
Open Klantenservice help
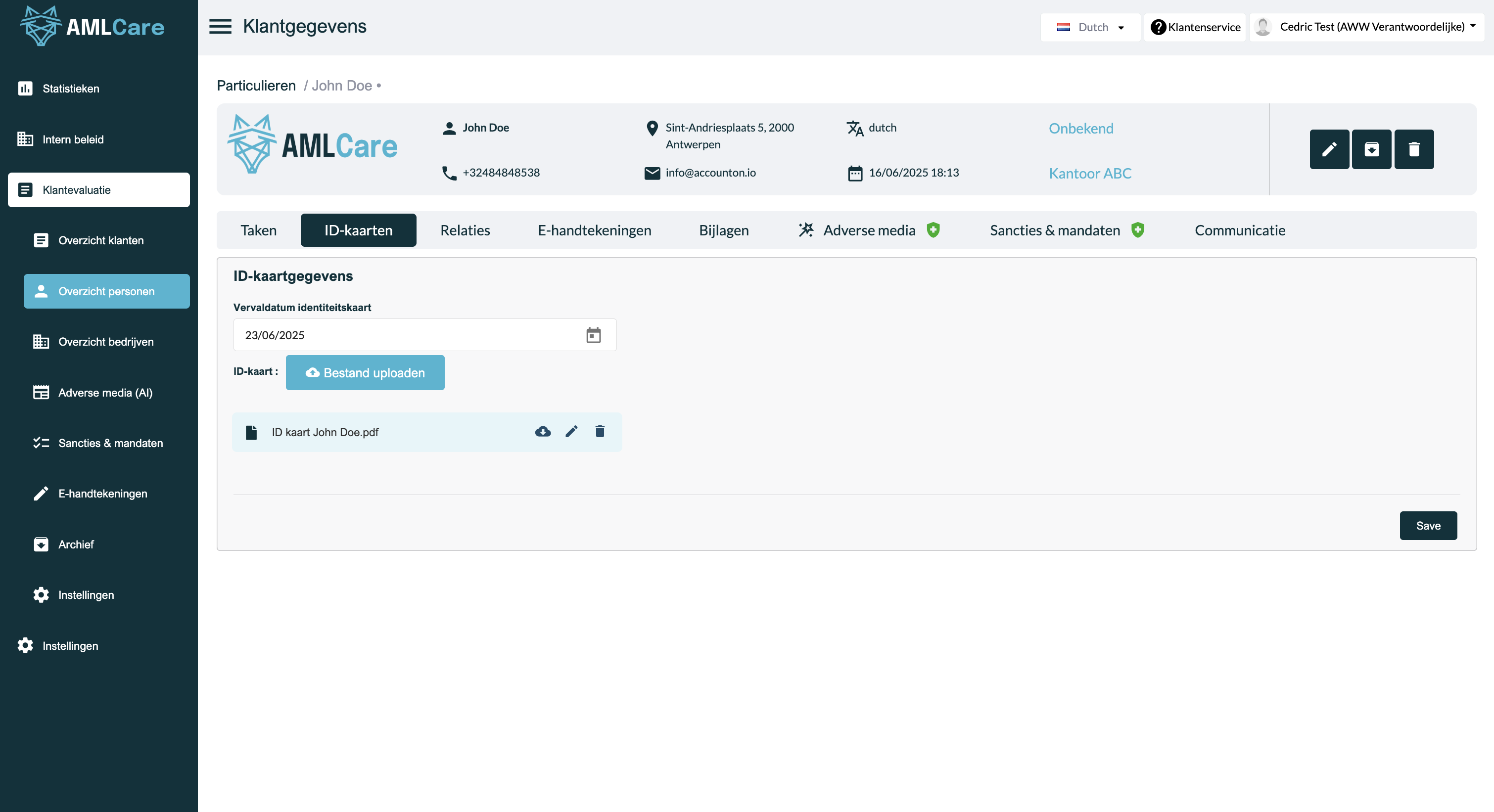[1195, 27]
